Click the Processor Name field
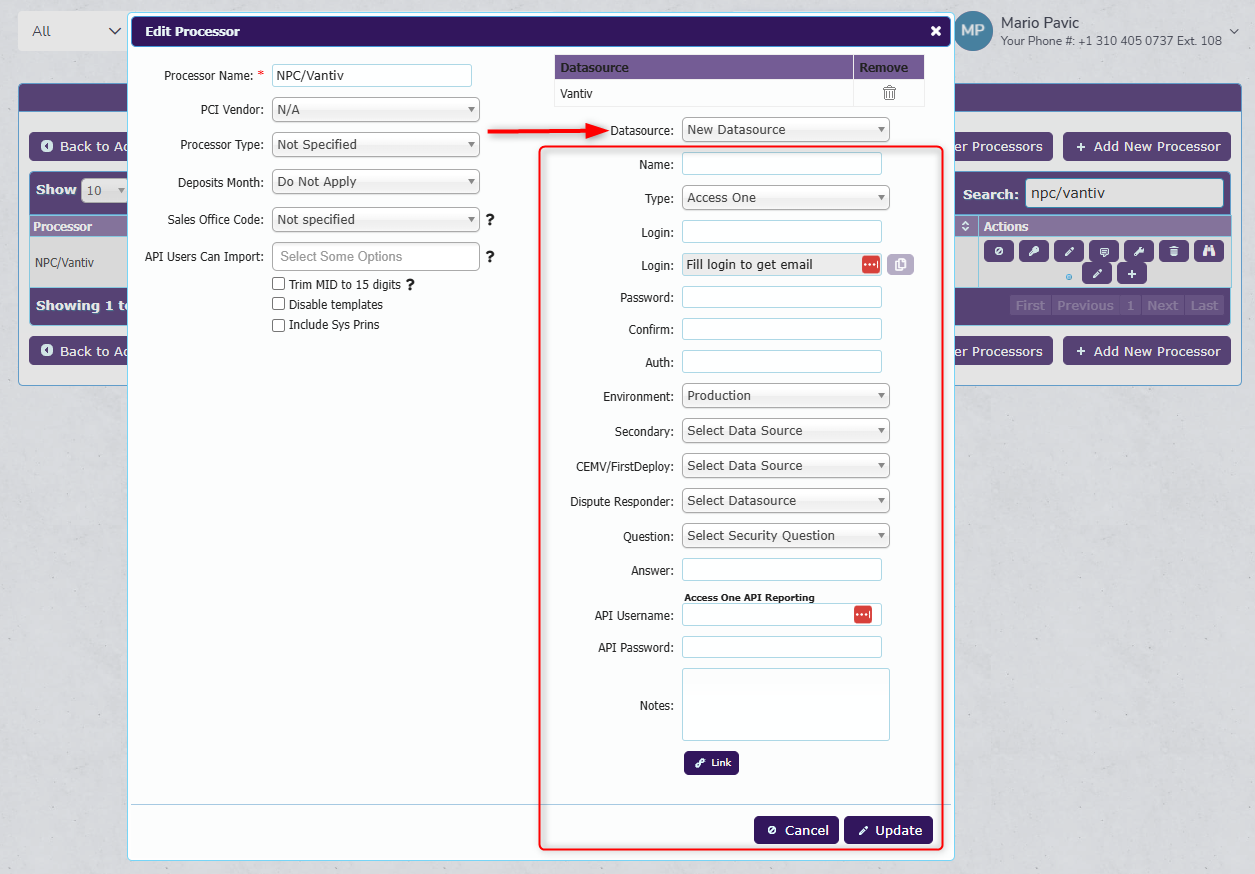 [372, 75]
